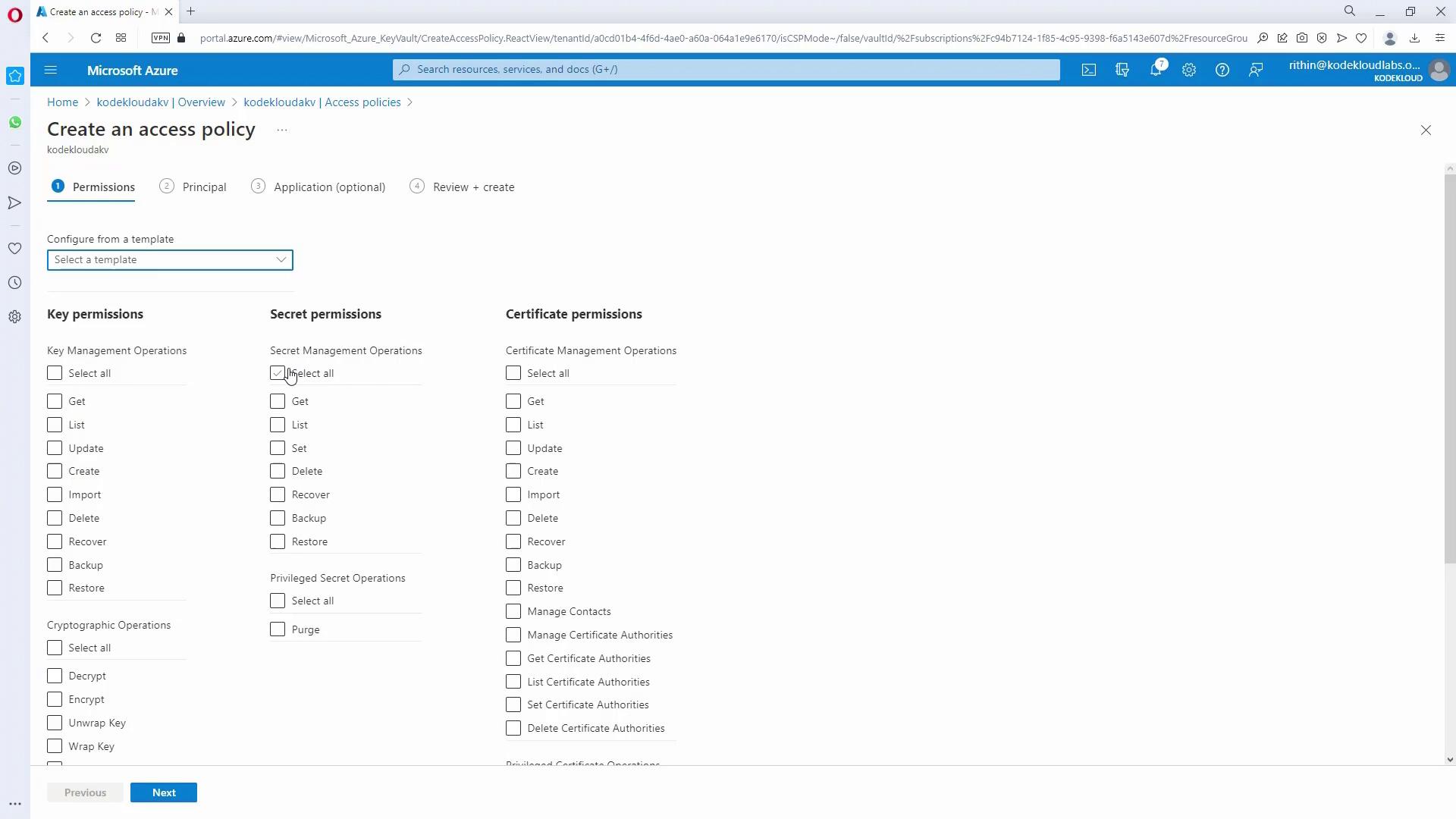
Task: Open the ellipsis menu beside page title
Action: 282,130
